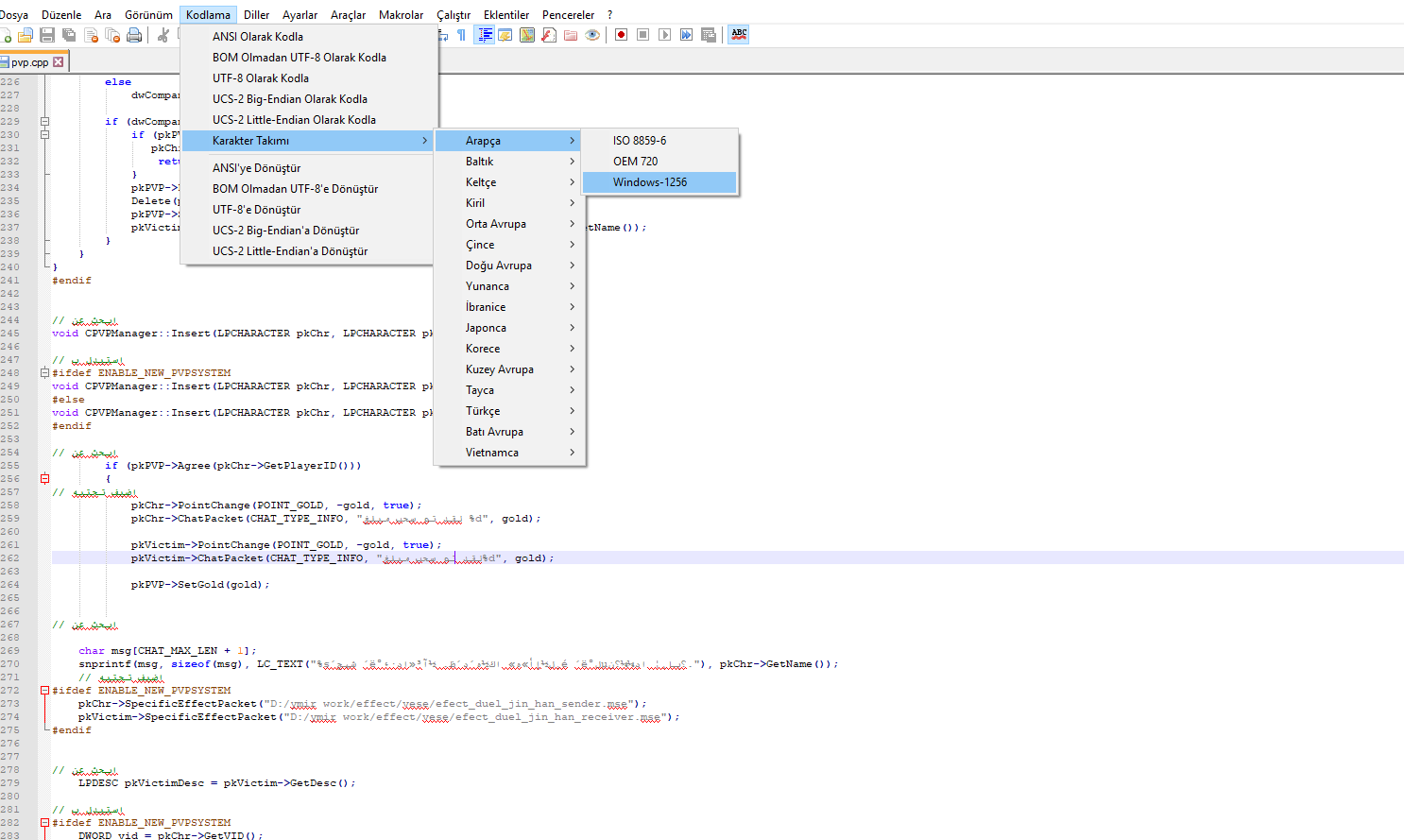The width and height of the screenshot is (1404, 840).
Task: Close the pvp.cpp tab with red X
Action: pyautogui.click(x=59, y=62)
